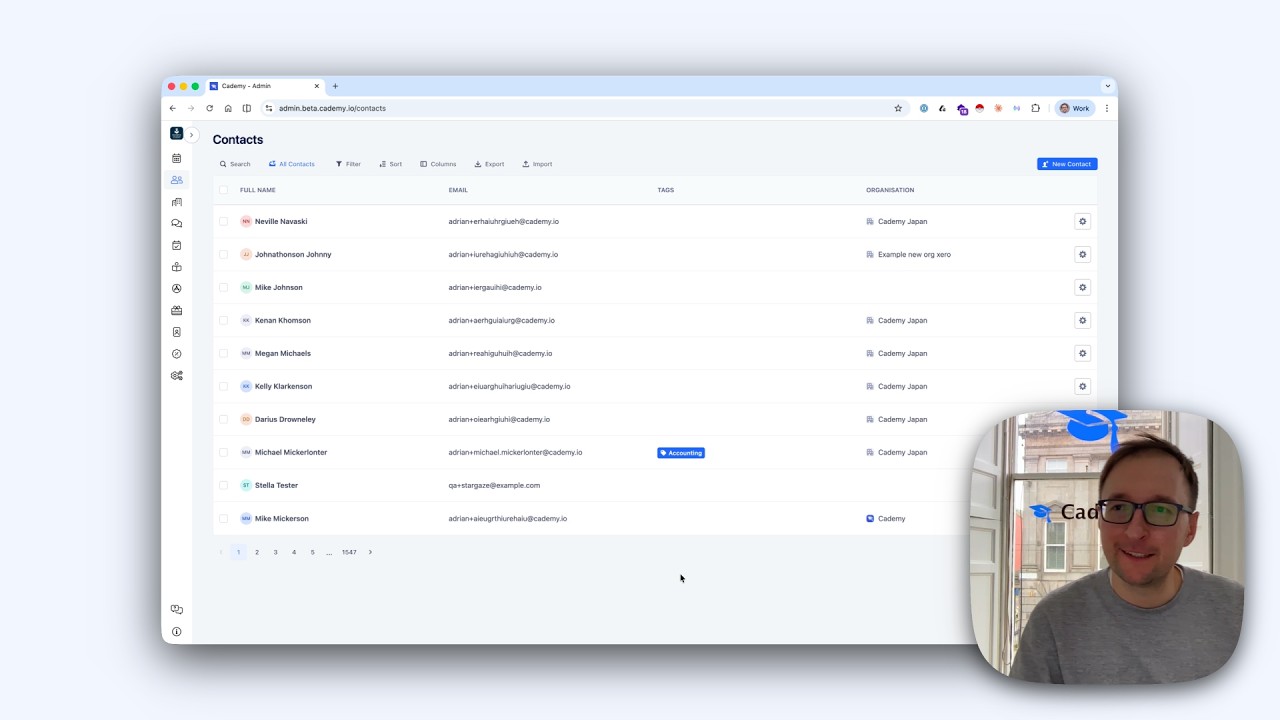This screenshot has width=1280, height=720.
Task: Tick checkbox for Neville Navaski
Action: click(x=223, y=221)
